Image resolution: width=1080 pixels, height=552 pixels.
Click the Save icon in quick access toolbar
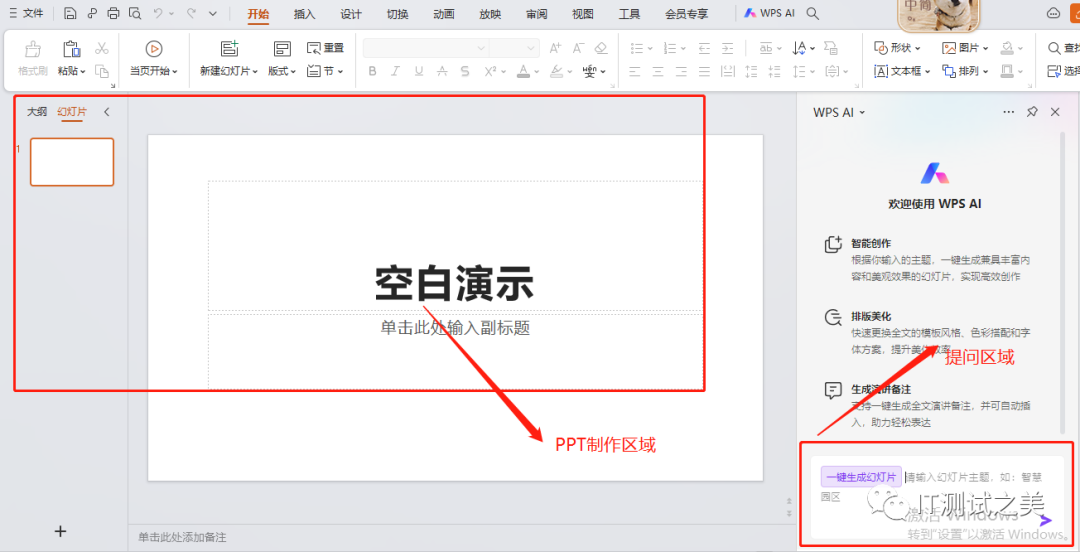pyautogui.click(x=70, y=14)
